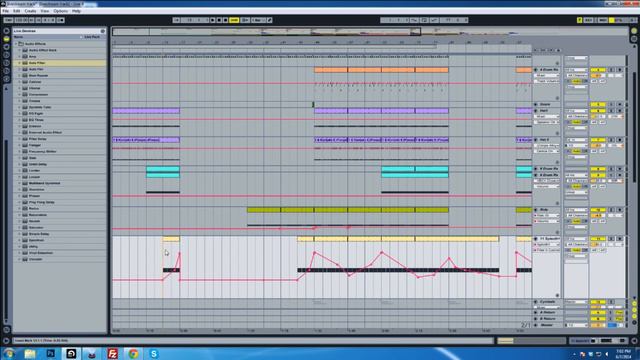Expand the Audio Effect Rack presets arrow

(19, 50)
